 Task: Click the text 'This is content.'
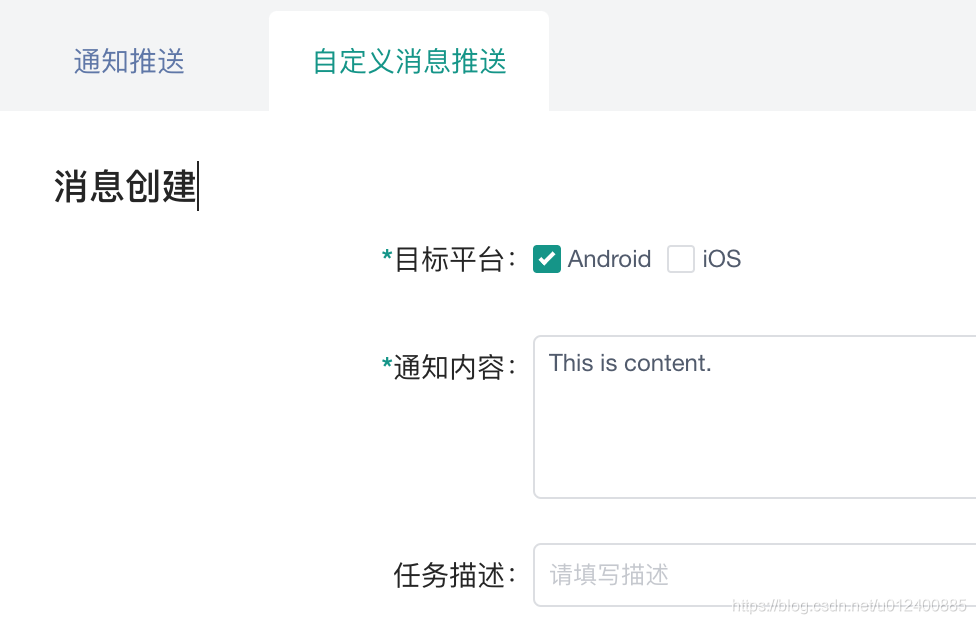tap(630, 363)
